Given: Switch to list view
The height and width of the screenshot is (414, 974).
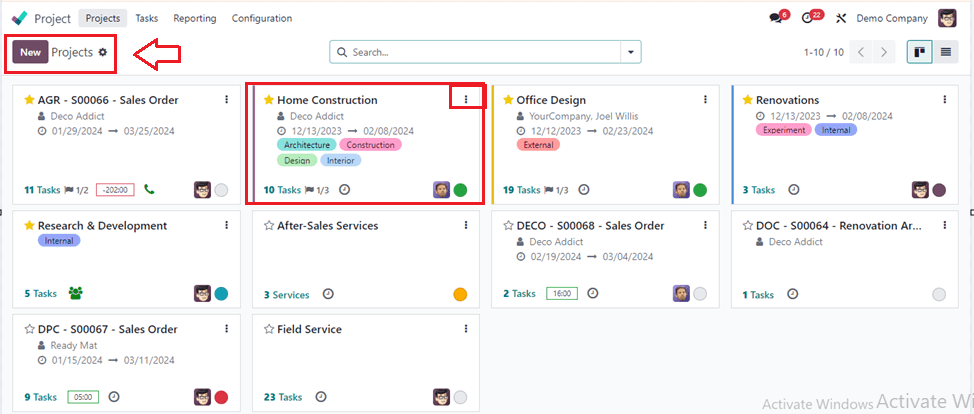Looking at the screenshot, I should 945,52.
